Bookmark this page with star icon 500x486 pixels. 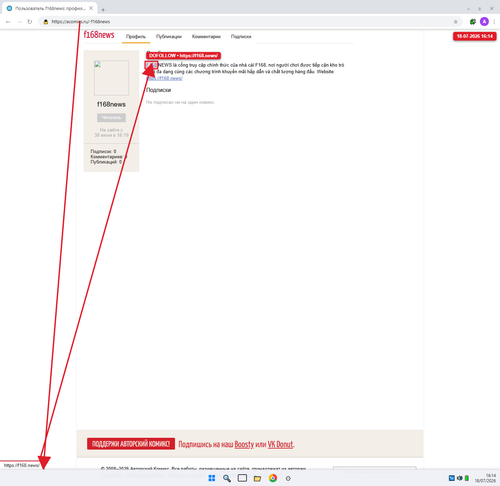[455, 22]
